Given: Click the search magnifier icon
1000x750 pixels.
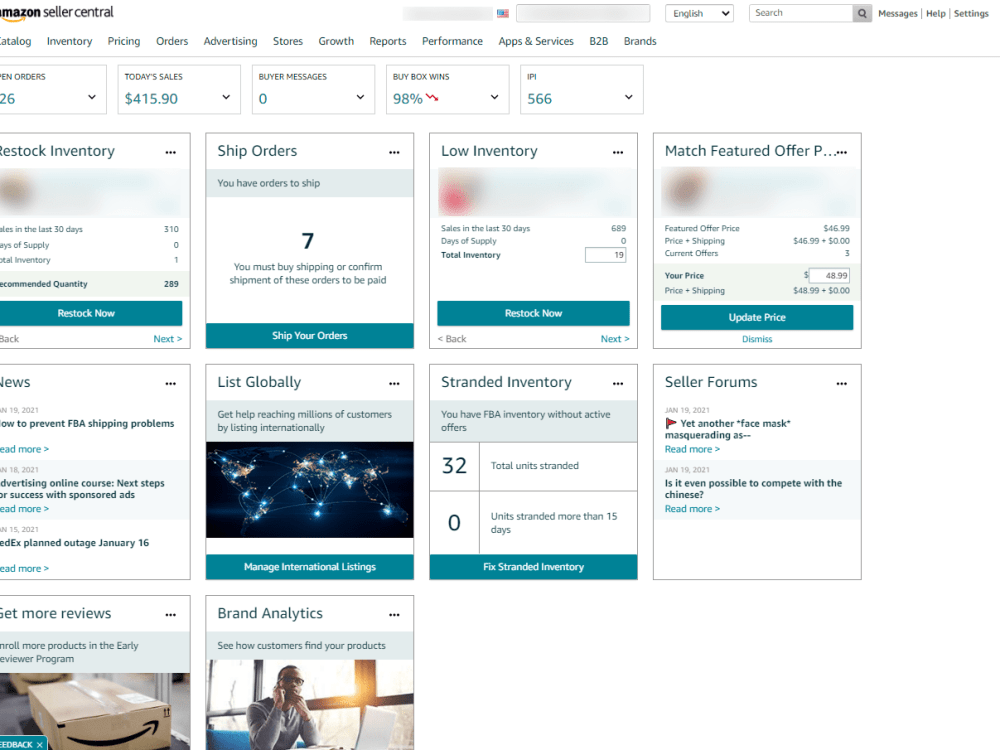Looking at the screenshot, I should coord(862,13).
